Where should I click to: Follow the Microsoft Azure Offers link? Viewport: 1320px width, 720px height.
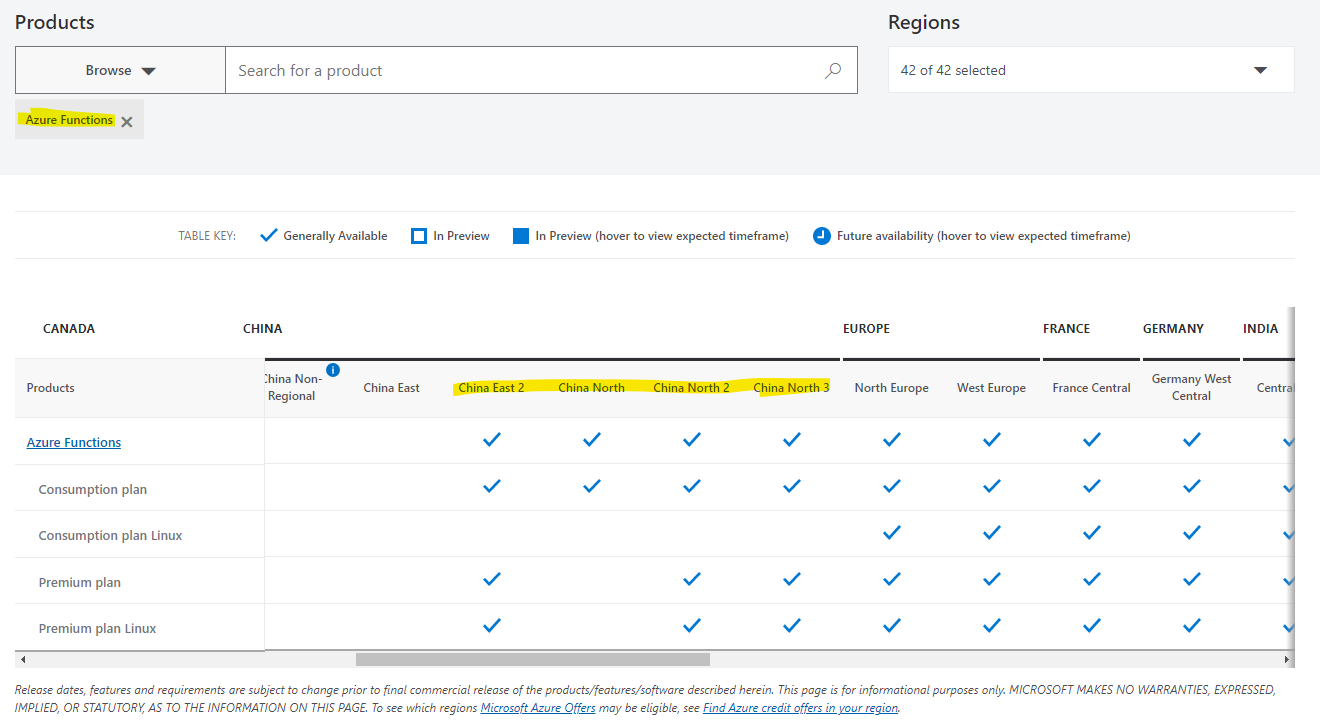[x=538, y=707]
